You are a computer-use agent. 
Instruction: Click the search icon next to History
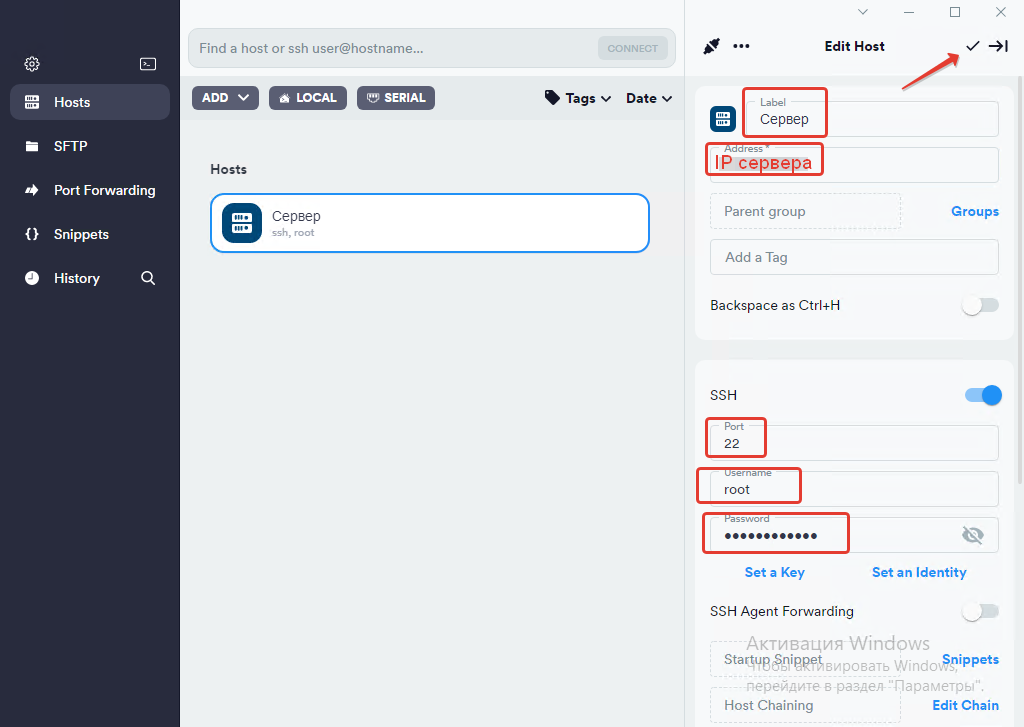click(148, 278)
